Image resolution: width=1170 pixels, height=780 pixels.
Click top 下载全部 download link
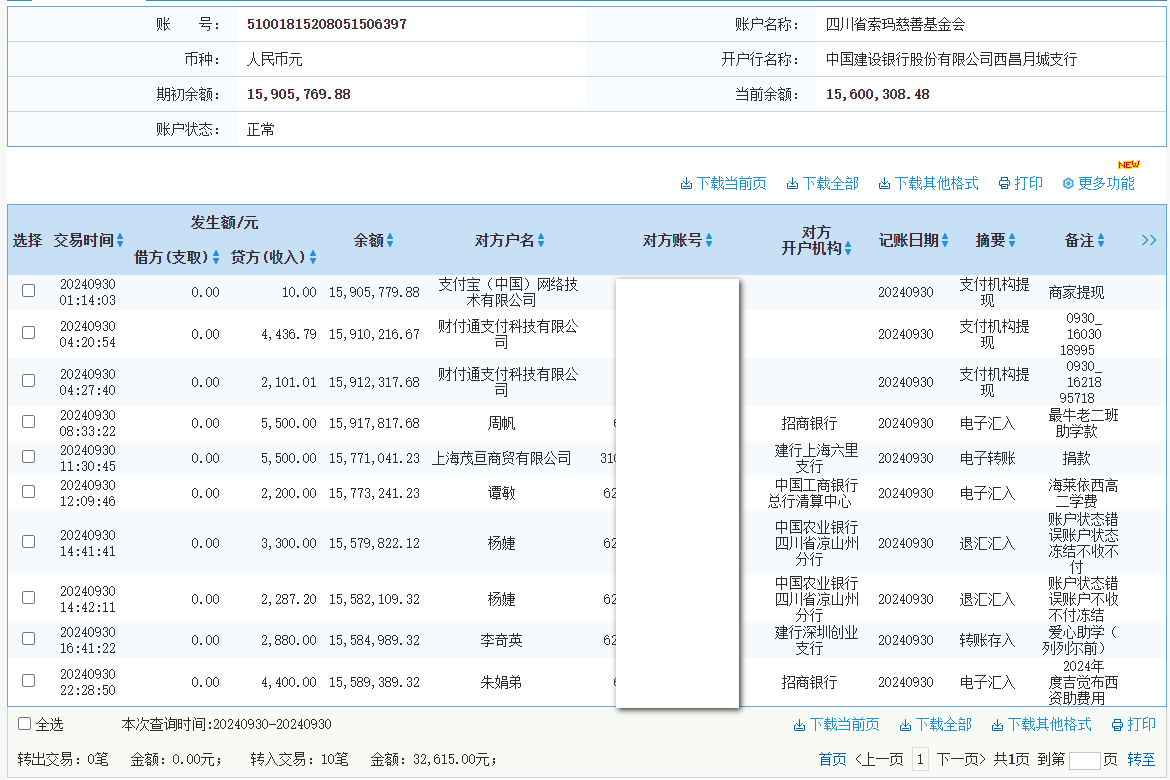pyautogui.click(x=822, y=184)
